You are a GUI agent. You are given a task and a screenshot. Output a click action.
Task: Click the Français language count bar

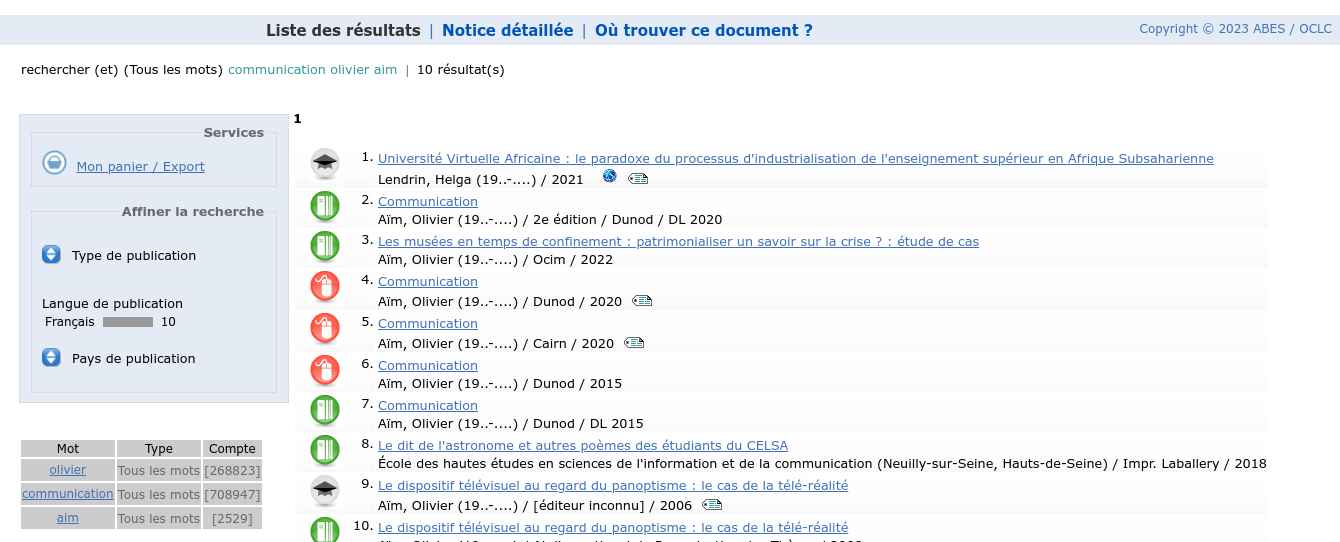point(128,322)
